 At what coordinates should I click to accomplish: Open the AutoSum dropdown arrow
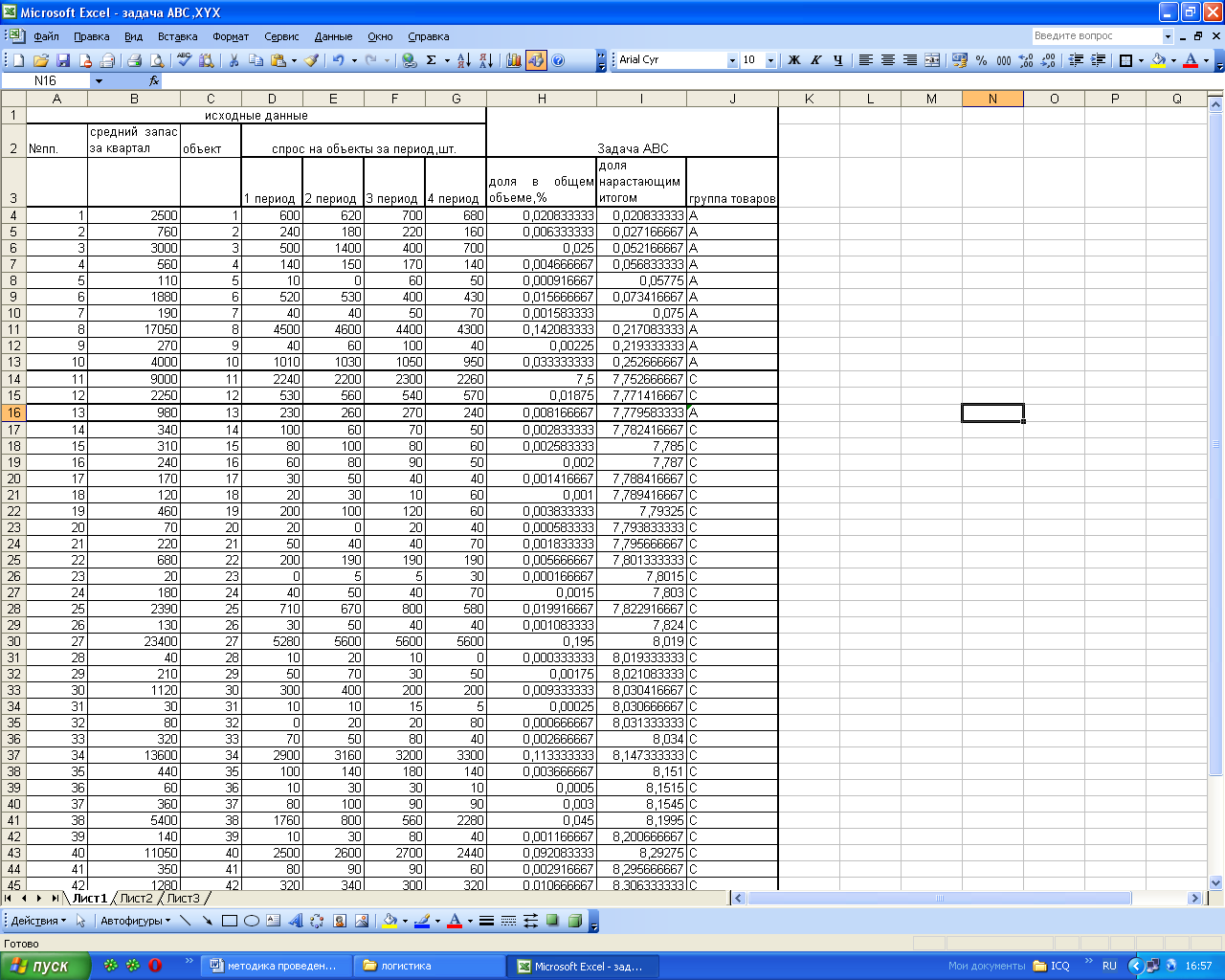pyautogui.click(x=447, y=60)
